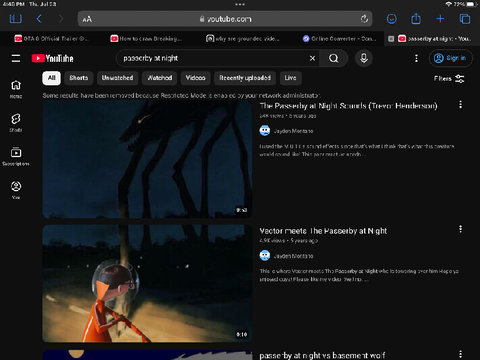This screenshot has height=360, width=480.
Task: Select the Unwatched filter chip
Action: pos(117,78)
